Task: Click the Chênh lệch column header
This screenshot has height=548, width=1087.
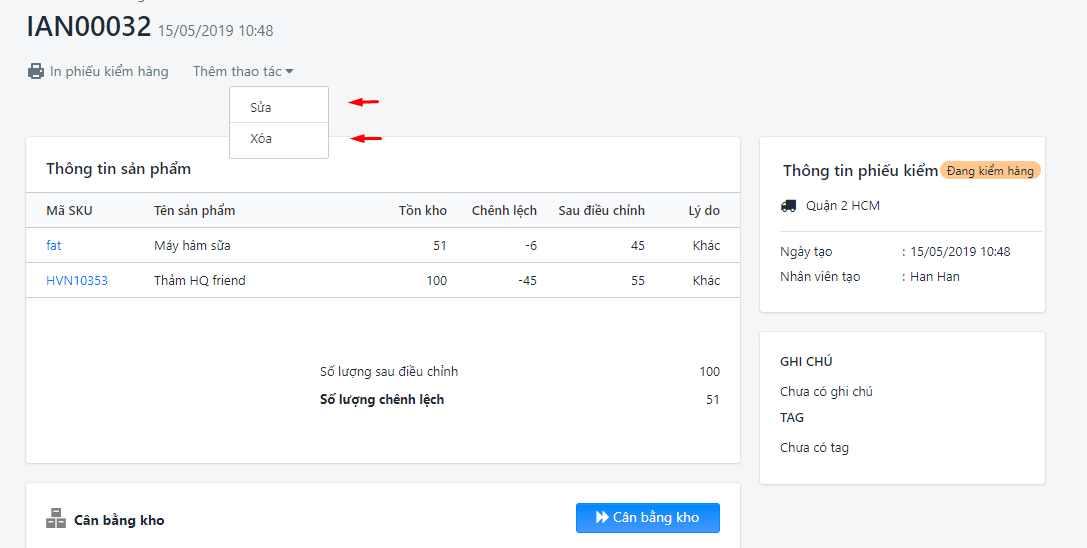Action: (x=504, y=211)
